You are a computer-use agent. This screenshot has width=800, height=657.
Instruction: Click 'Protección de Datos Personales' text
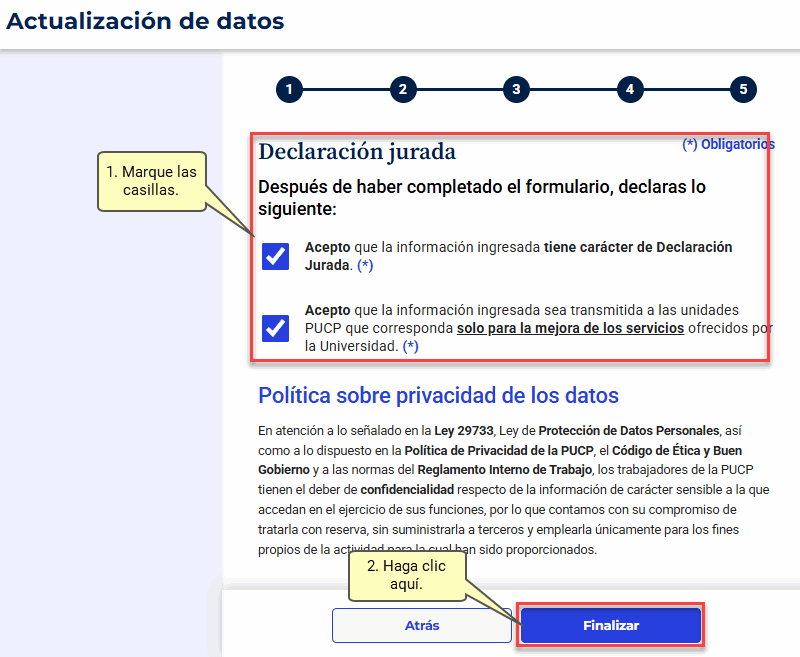point(629,431)
